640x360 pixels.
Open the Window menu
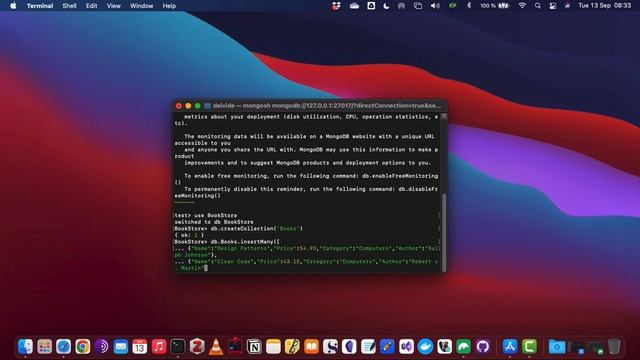[141, 6]
